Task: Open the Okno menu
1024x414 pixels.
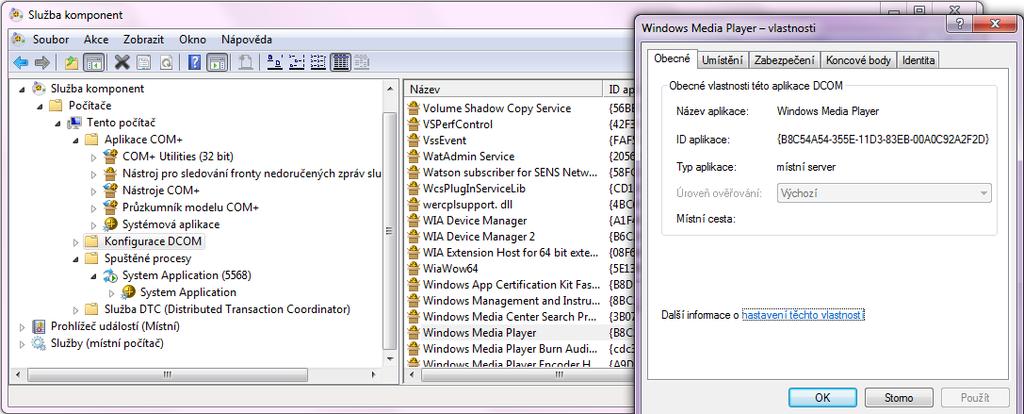Action: [193, 39]
